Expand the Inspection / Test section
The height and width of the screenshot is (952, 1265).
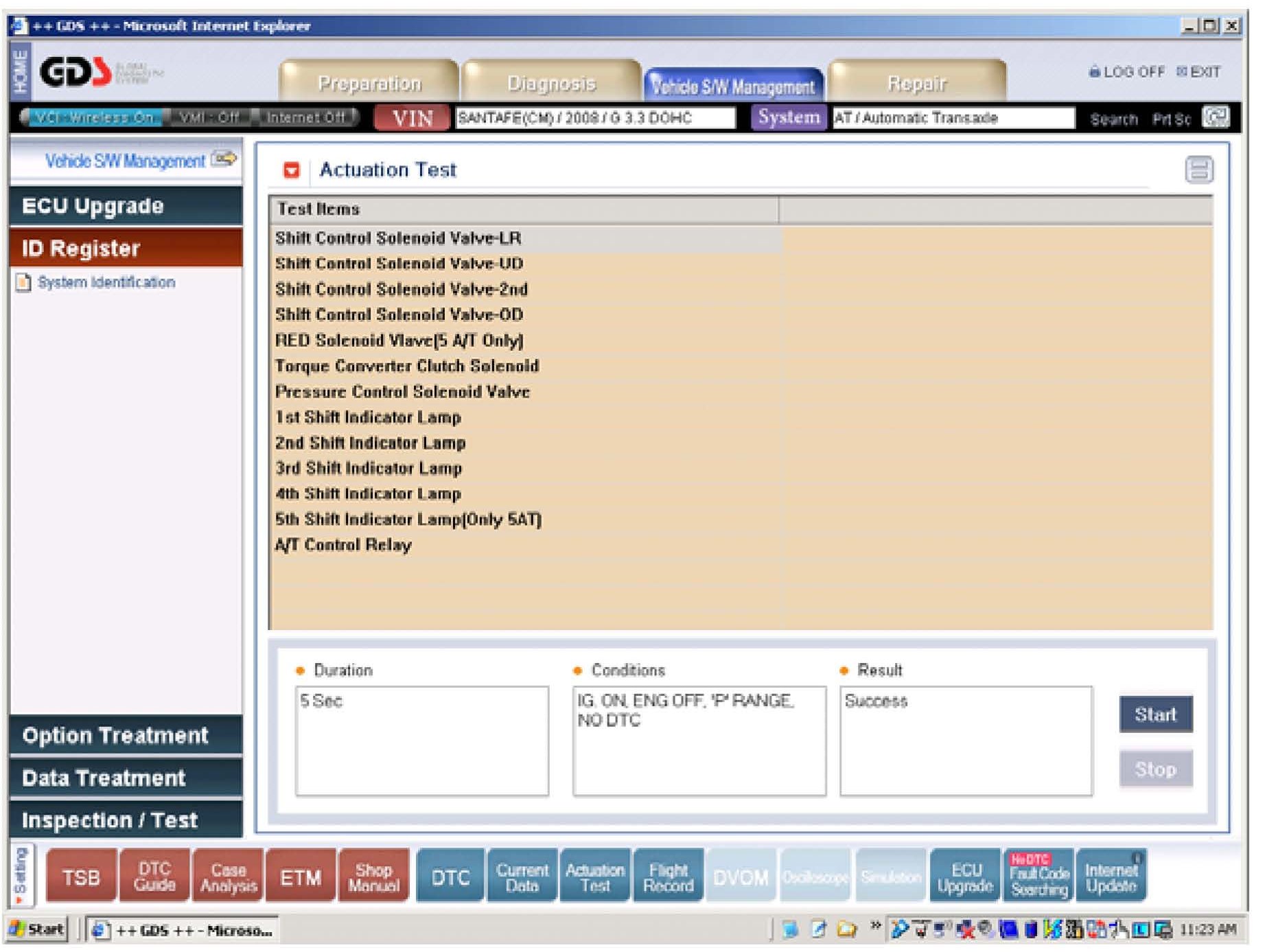coord(126,820)
